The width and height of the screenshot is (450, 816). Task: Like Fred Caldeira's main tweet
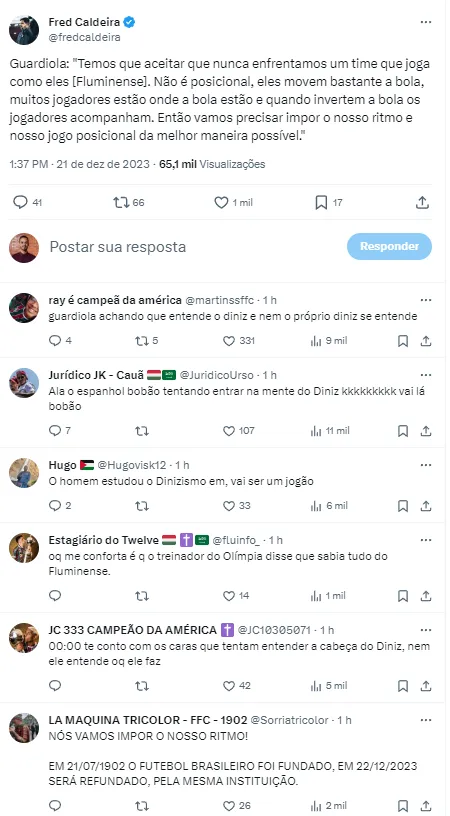point(222,202)
